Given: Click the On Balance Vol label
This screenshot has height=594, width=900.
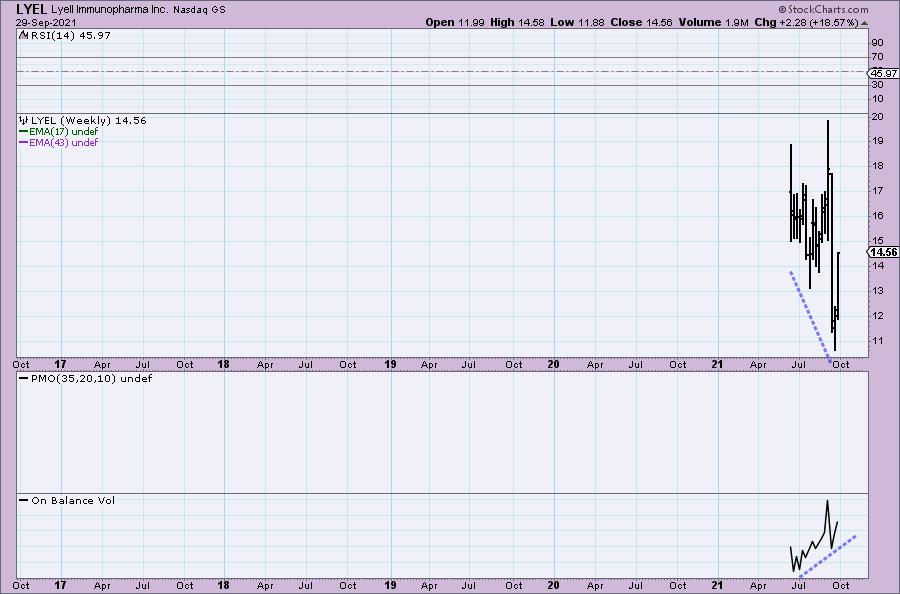Looking at the screenshot, I should (x=73, y=500).
